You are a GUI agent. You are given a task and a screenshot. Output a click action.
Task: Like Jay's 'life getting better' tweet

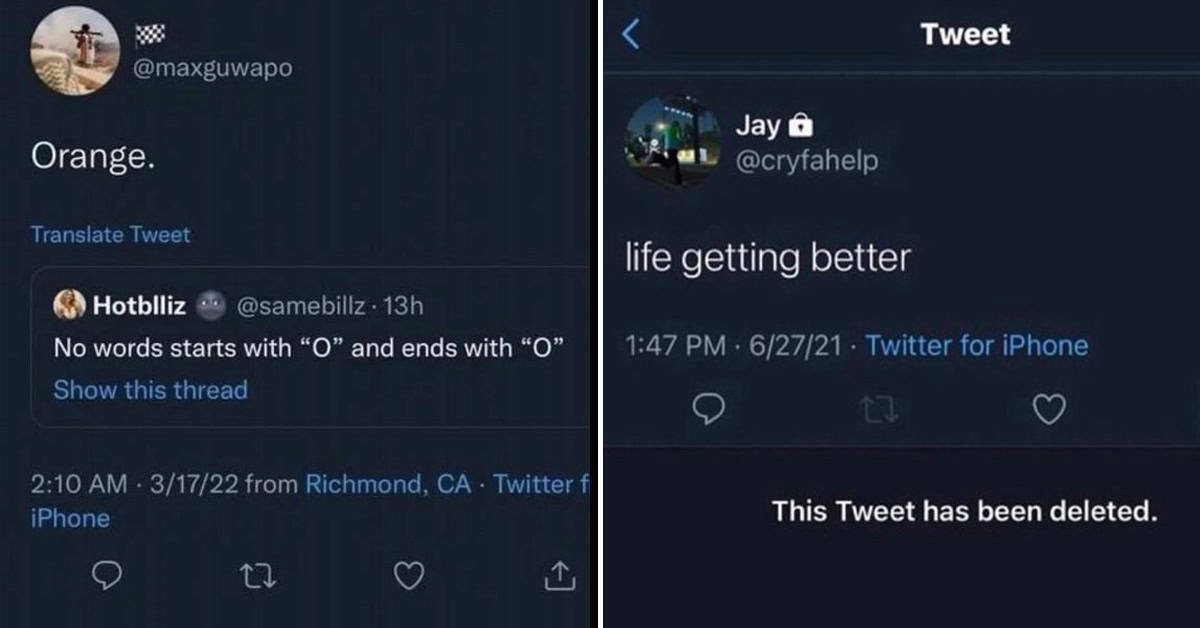tap(1049, 409)
